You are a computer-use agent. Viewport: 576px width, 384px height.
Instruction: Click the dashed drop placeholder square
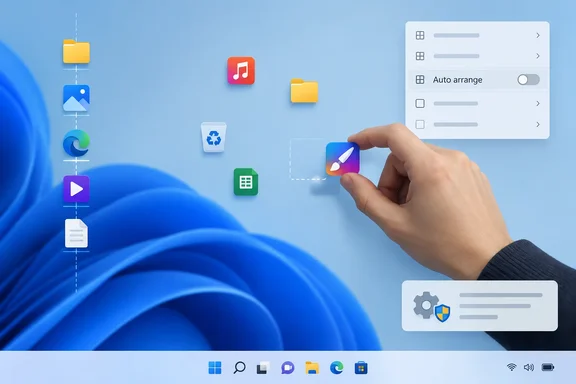[x=308, y=159]
